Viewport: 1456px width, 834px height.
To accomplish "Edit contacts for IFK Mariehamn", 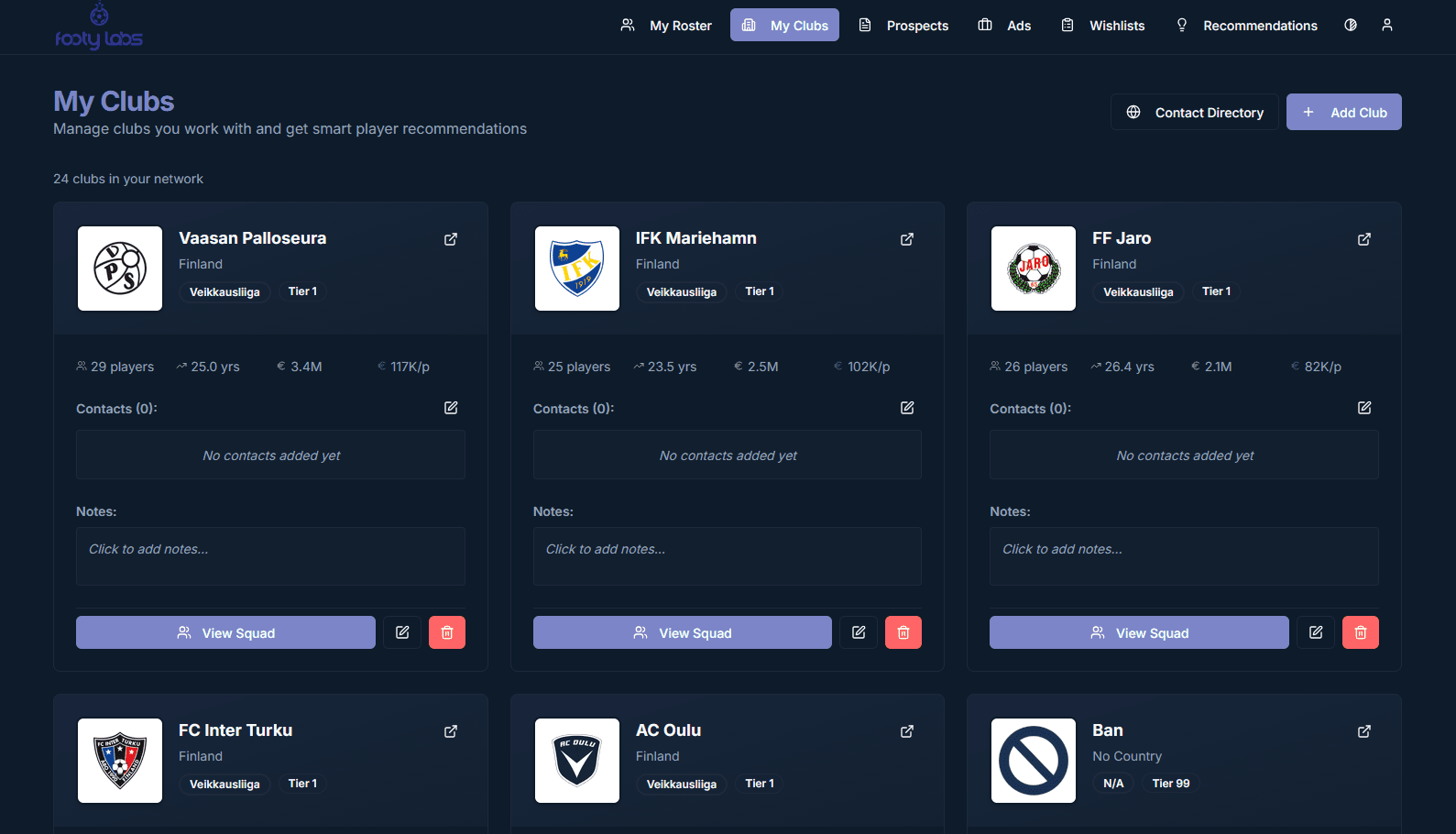I will tap(907, 408).
